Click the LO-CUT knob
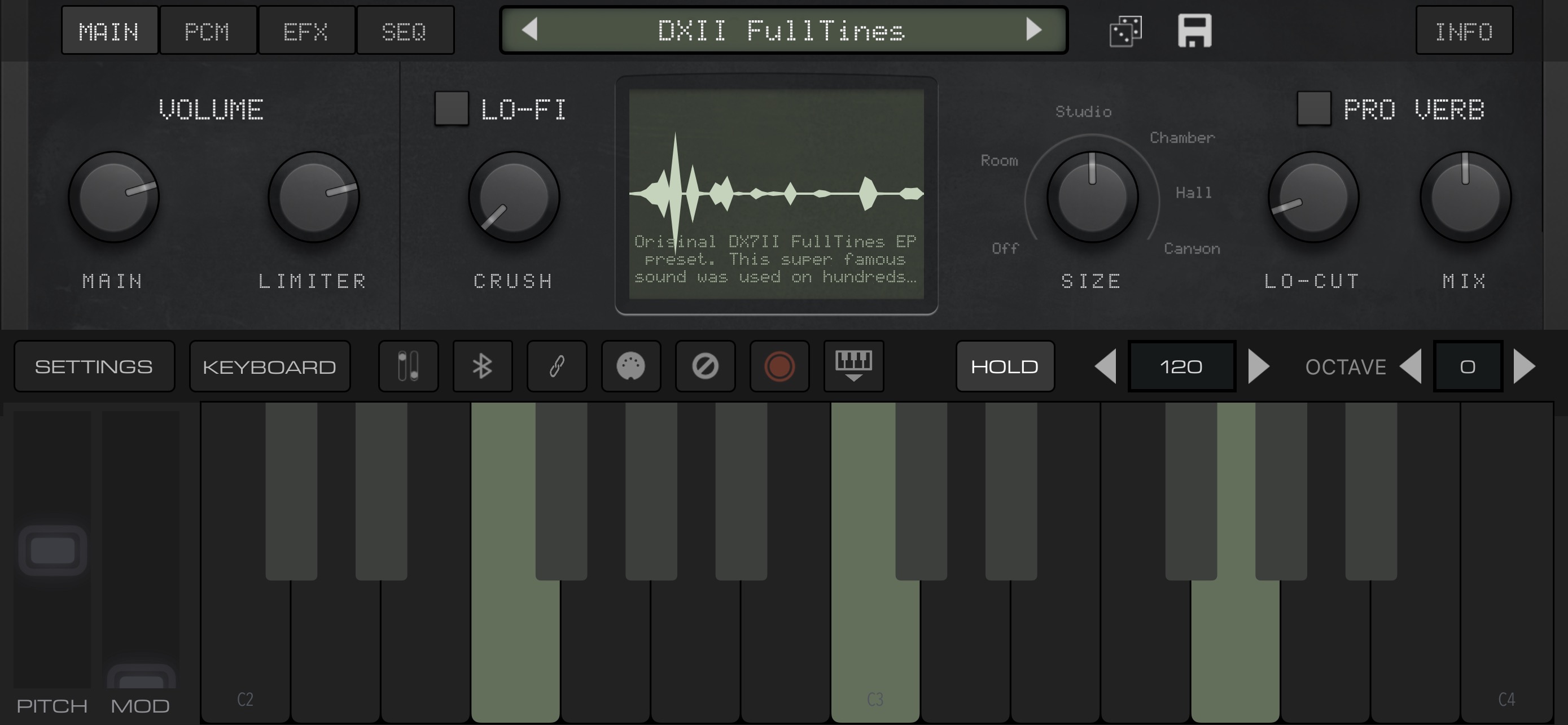Image resolution: width=1568 pixels, height=725 pixels. (x=1313, y=196)
